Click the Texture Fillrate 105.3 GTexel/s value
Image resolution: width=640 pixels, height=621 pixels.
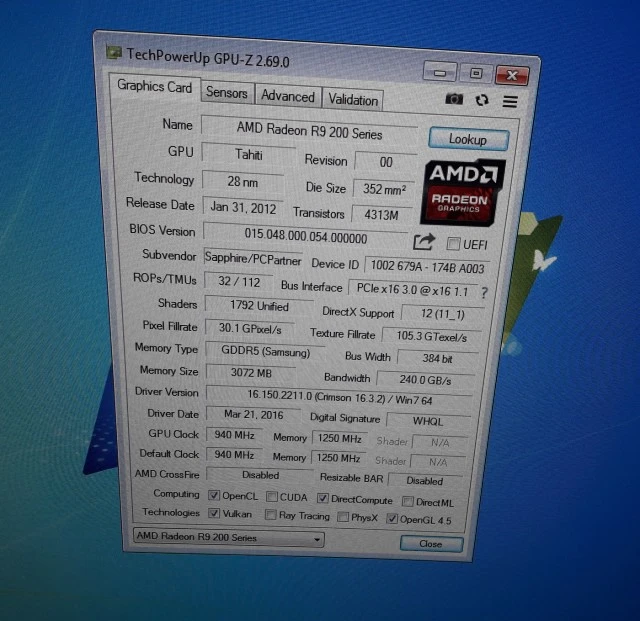(x=431, y=336)
